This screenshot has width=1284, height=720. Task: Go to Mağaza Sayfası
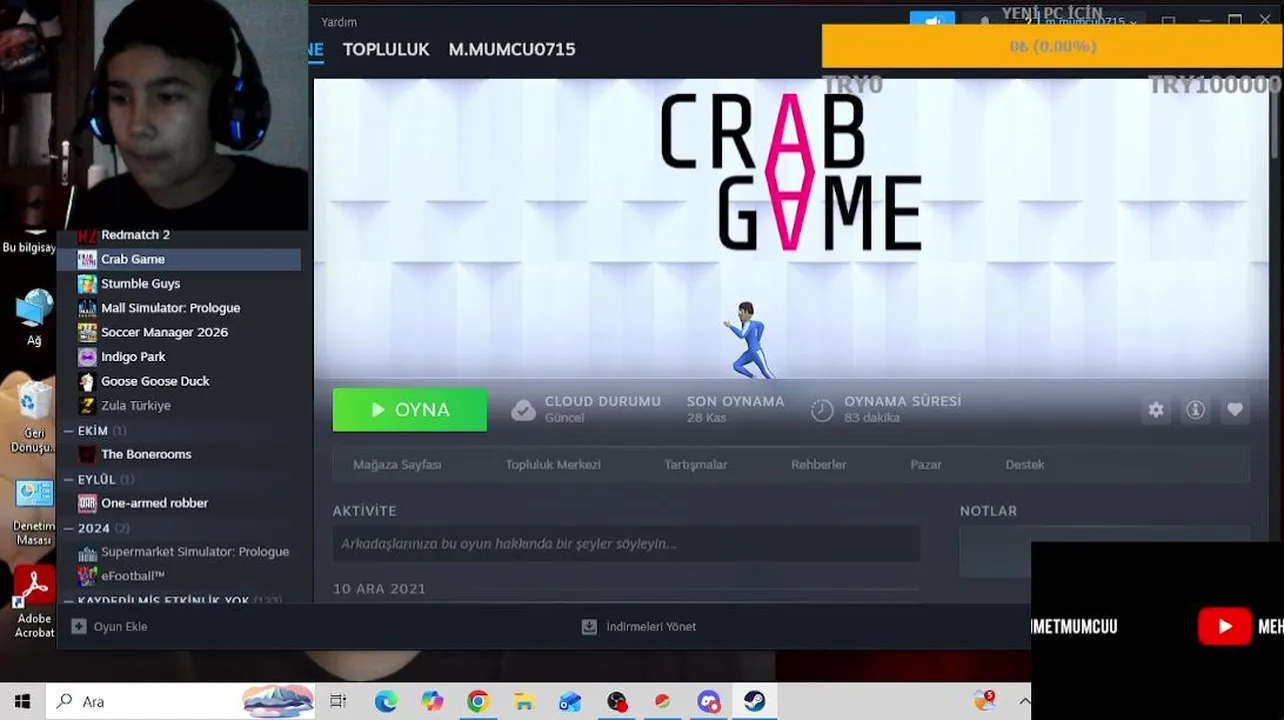coord(397,465)
